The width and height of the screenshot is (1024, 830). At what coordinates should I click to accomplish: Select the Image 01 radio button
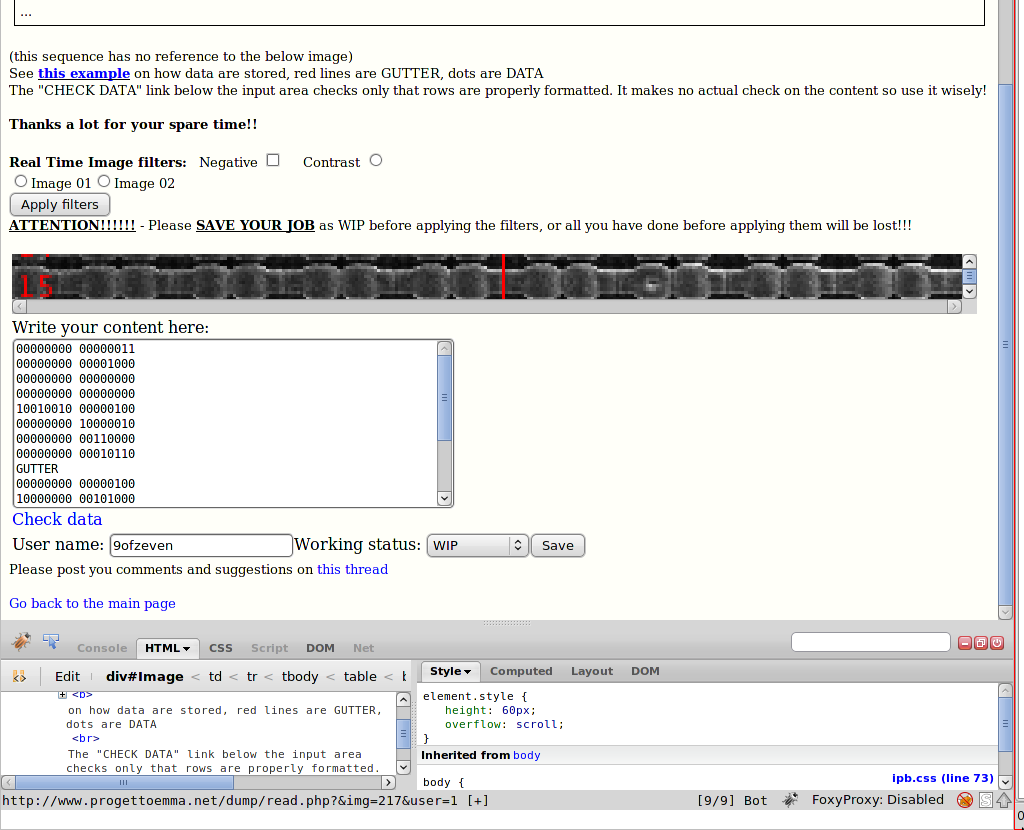click(x=21, y=181)
